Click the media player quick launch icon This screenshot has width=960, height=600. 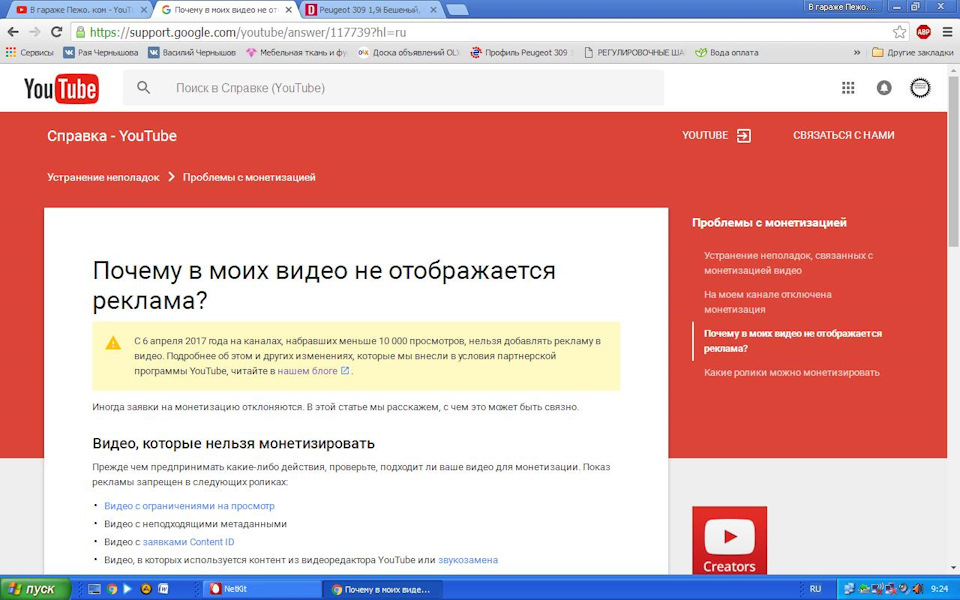pyautogui.click(x=128, y=589)
